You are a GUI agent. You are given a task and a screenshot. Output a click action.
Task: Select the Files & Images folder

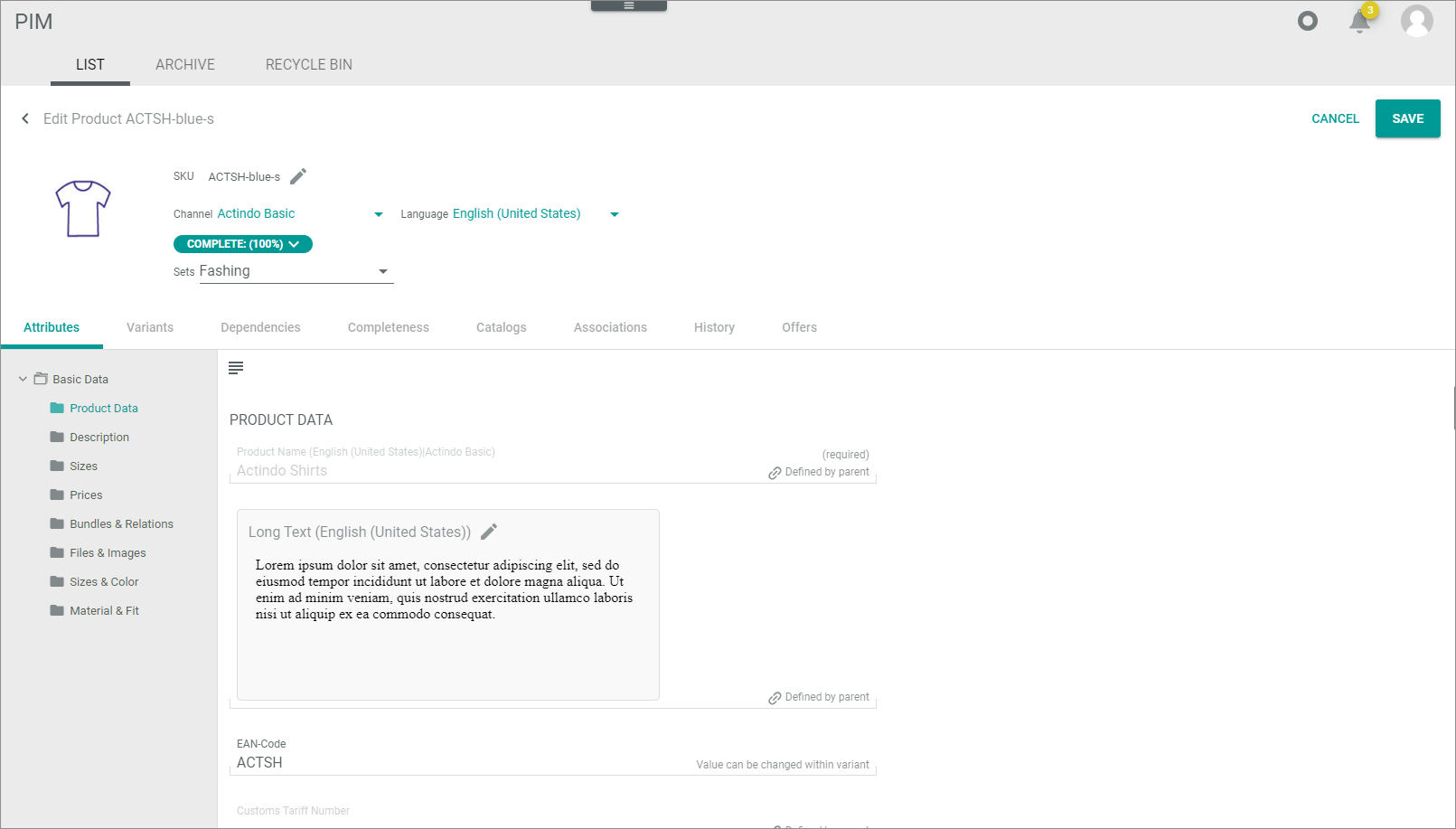[108, 552]
